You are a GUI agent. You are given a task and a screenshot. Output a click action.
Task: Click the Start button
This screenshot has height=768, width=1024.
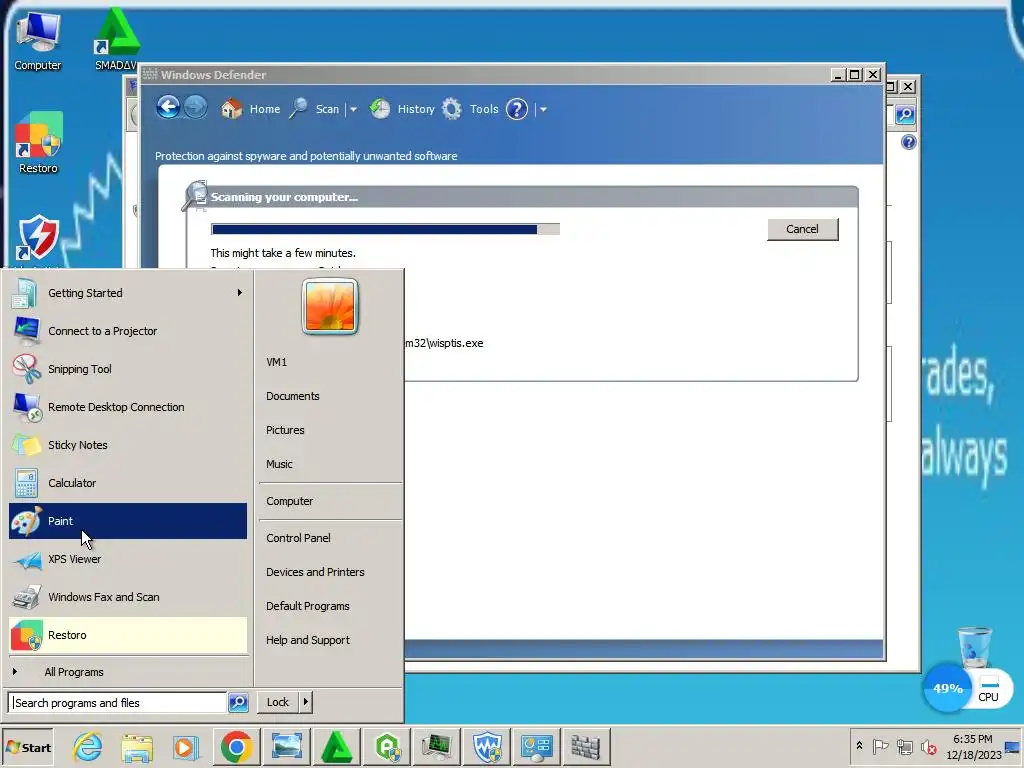click(x=28, y=748)
